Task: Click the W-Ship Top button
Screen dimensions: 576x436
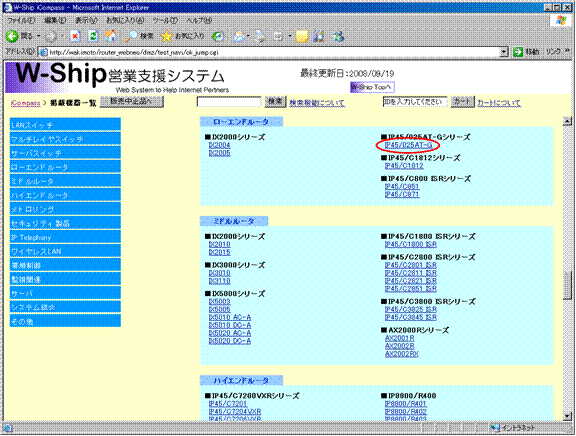Action: click(372, 87)
